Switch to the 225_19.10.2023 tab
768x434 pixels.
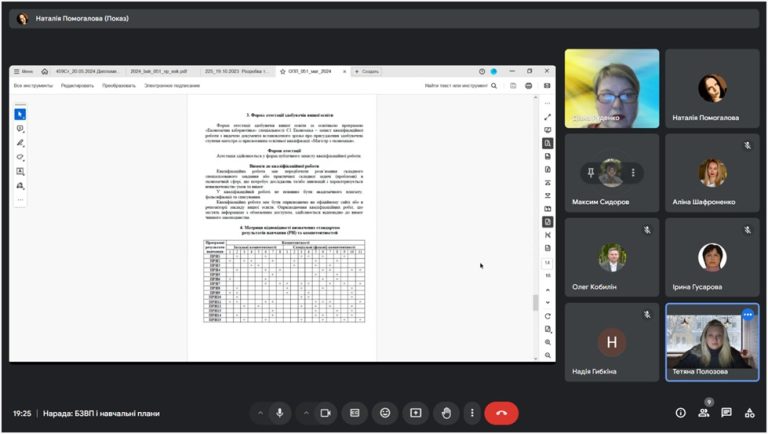click(x=236, y=72)
